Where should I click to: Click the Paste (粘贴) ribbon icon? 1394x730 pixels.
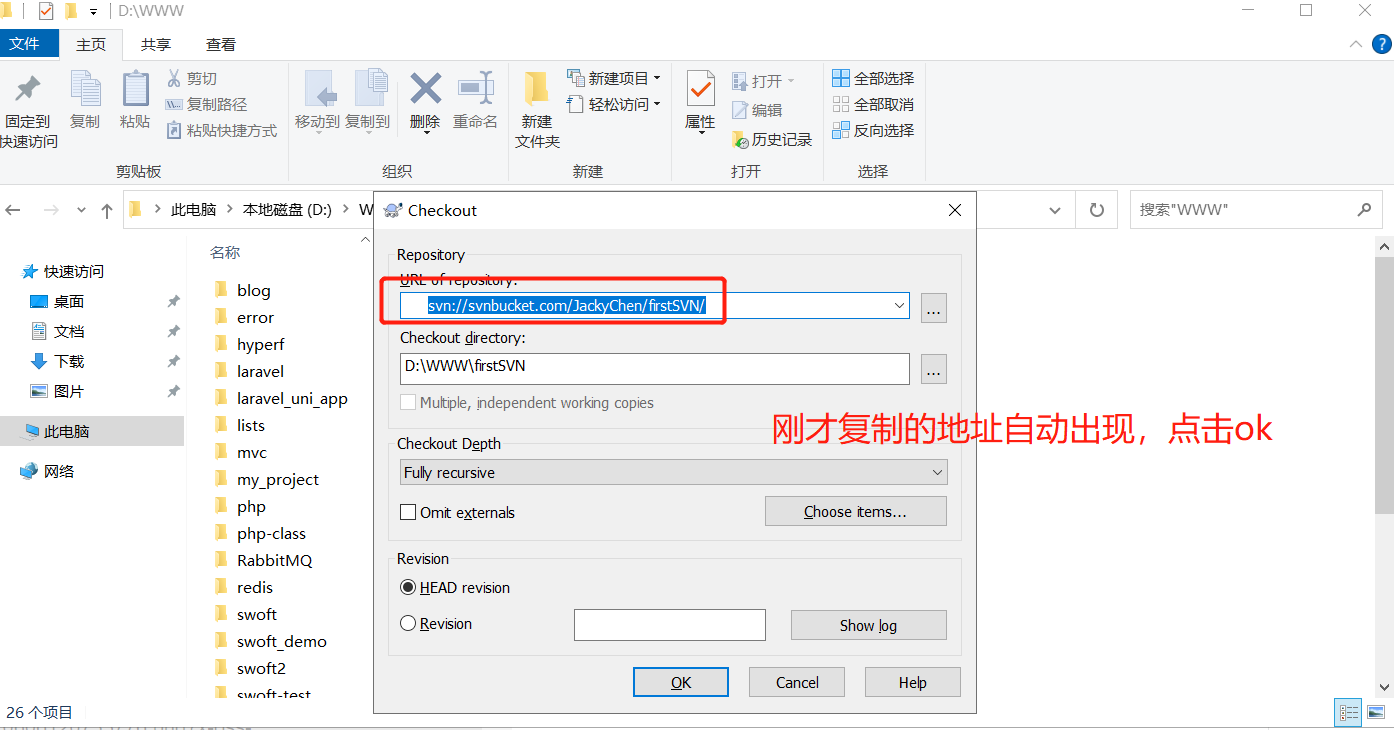pos(135,90)
